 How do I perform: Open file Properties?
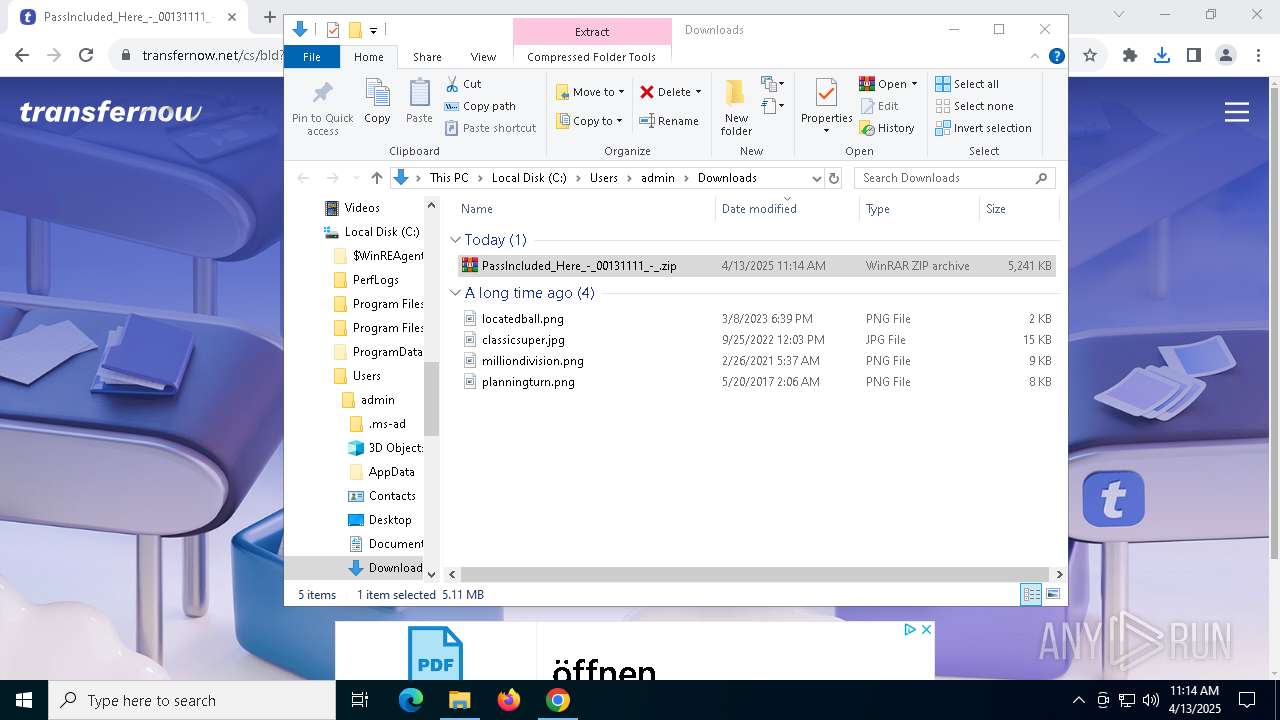[x=826, y=104]
